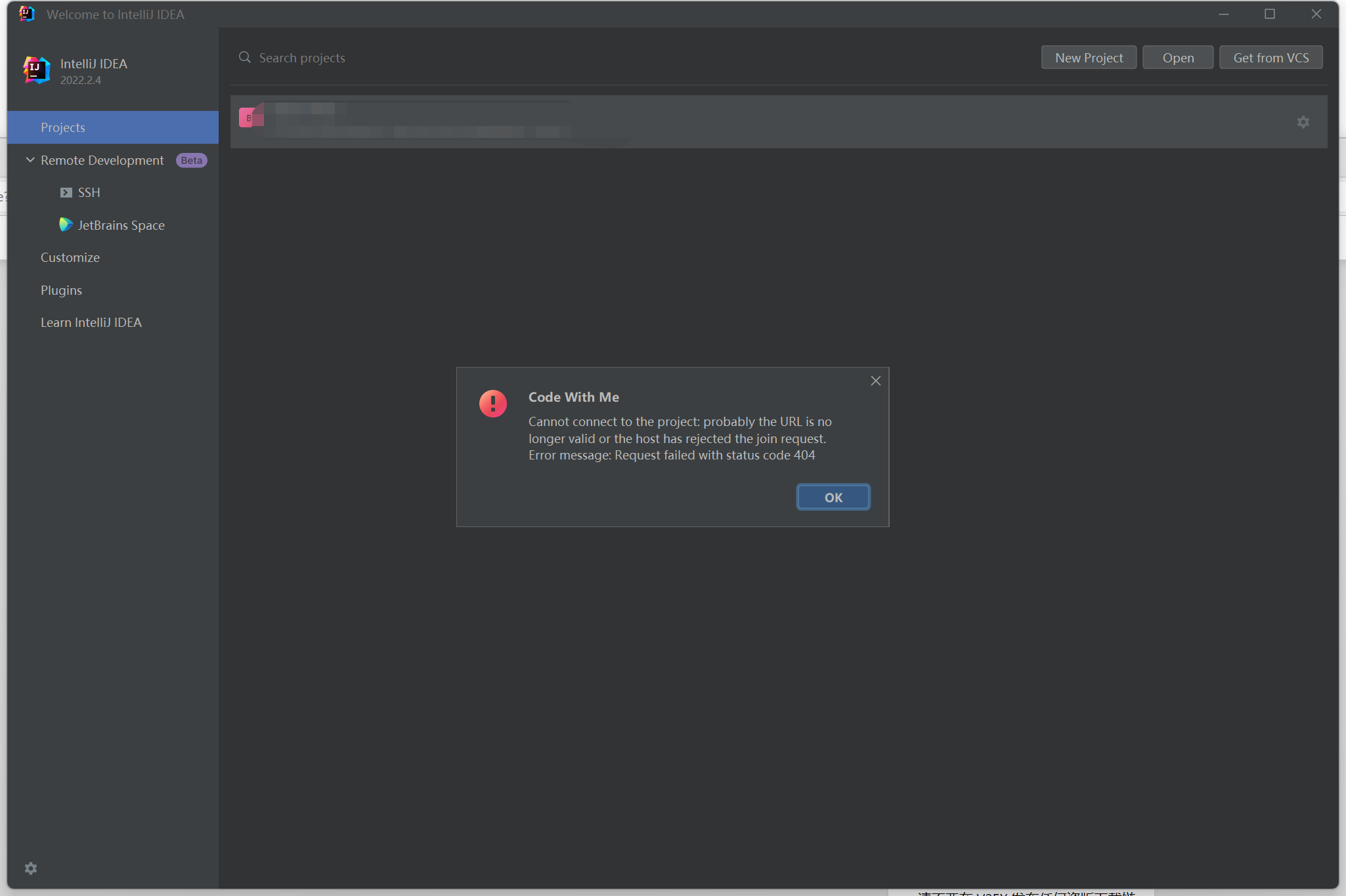Viewport: 1346px width, 896px height.
Task: Open settings gear at sidebar bottom
Action: coord(31,868)
